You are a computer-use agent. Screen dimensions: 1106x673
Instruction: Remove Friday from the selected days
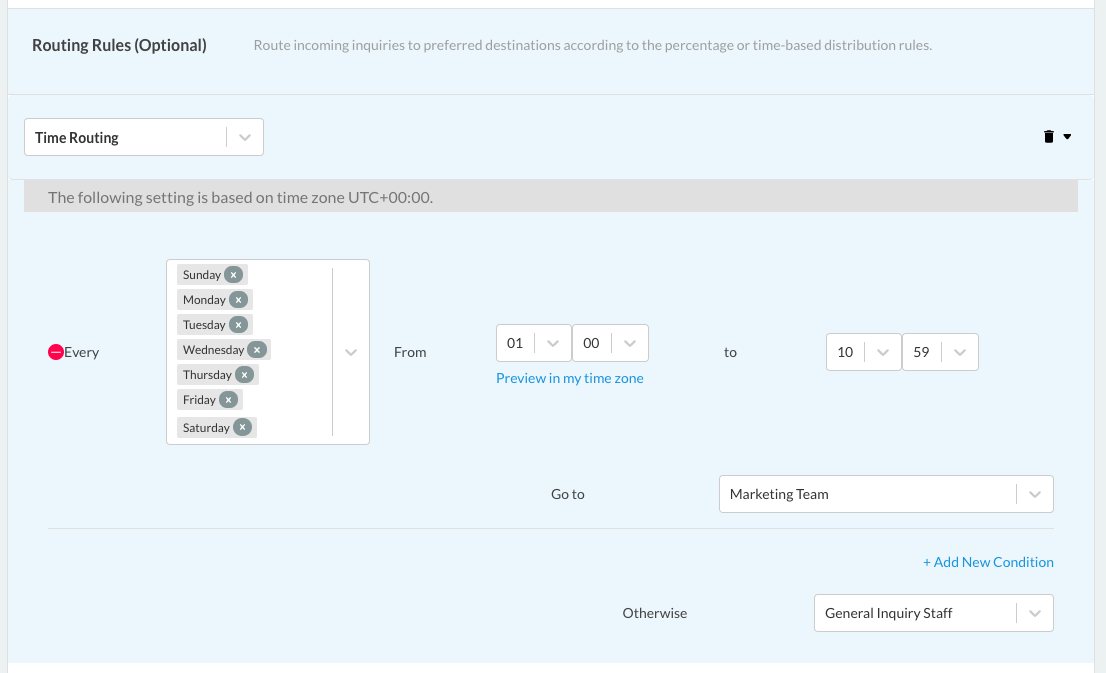[228, 399]
